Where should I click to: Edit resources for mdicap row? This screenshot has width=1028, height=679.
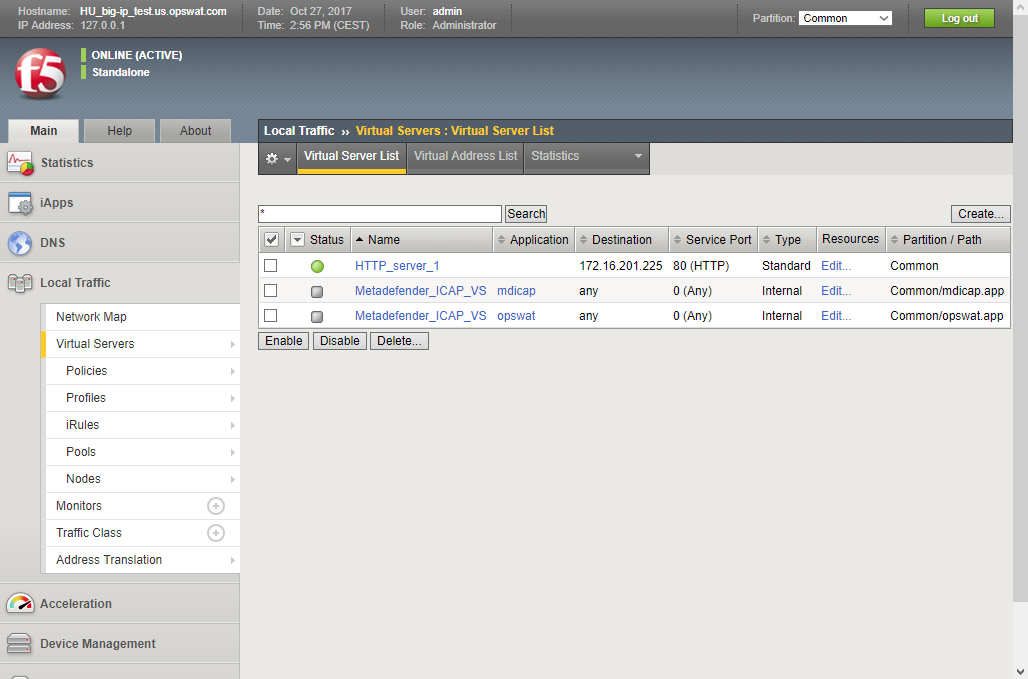pos(836,291)
